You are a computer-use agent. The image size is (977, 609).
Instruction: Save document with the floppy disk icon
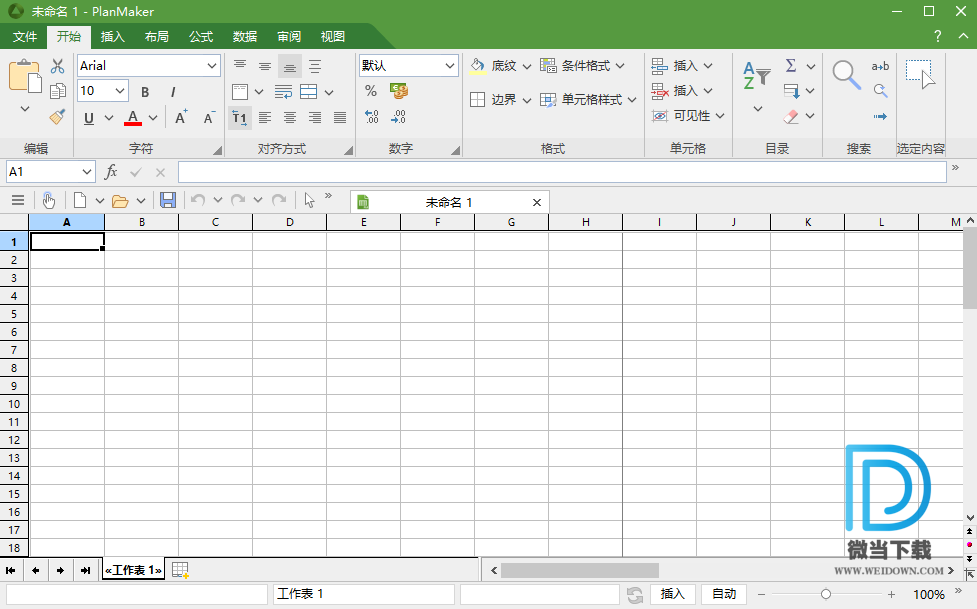coord(168,200)
